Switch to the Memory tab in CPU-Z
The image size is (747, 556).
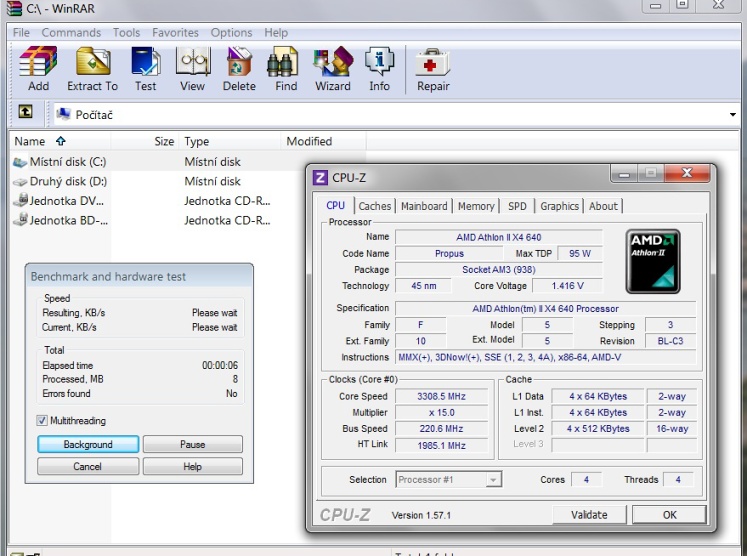tap(476, 206)
